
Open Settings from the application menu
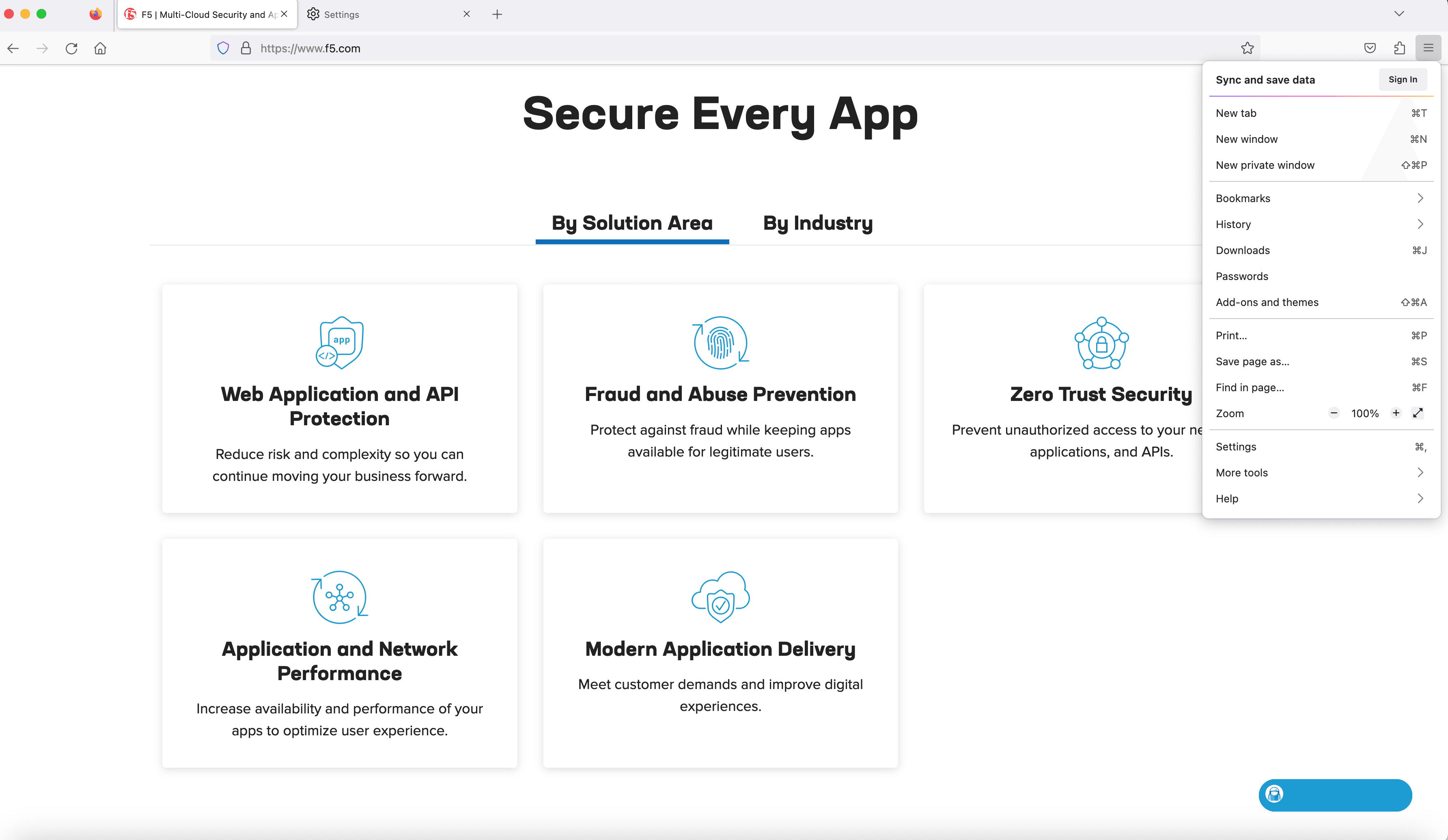click(1321, 446)
